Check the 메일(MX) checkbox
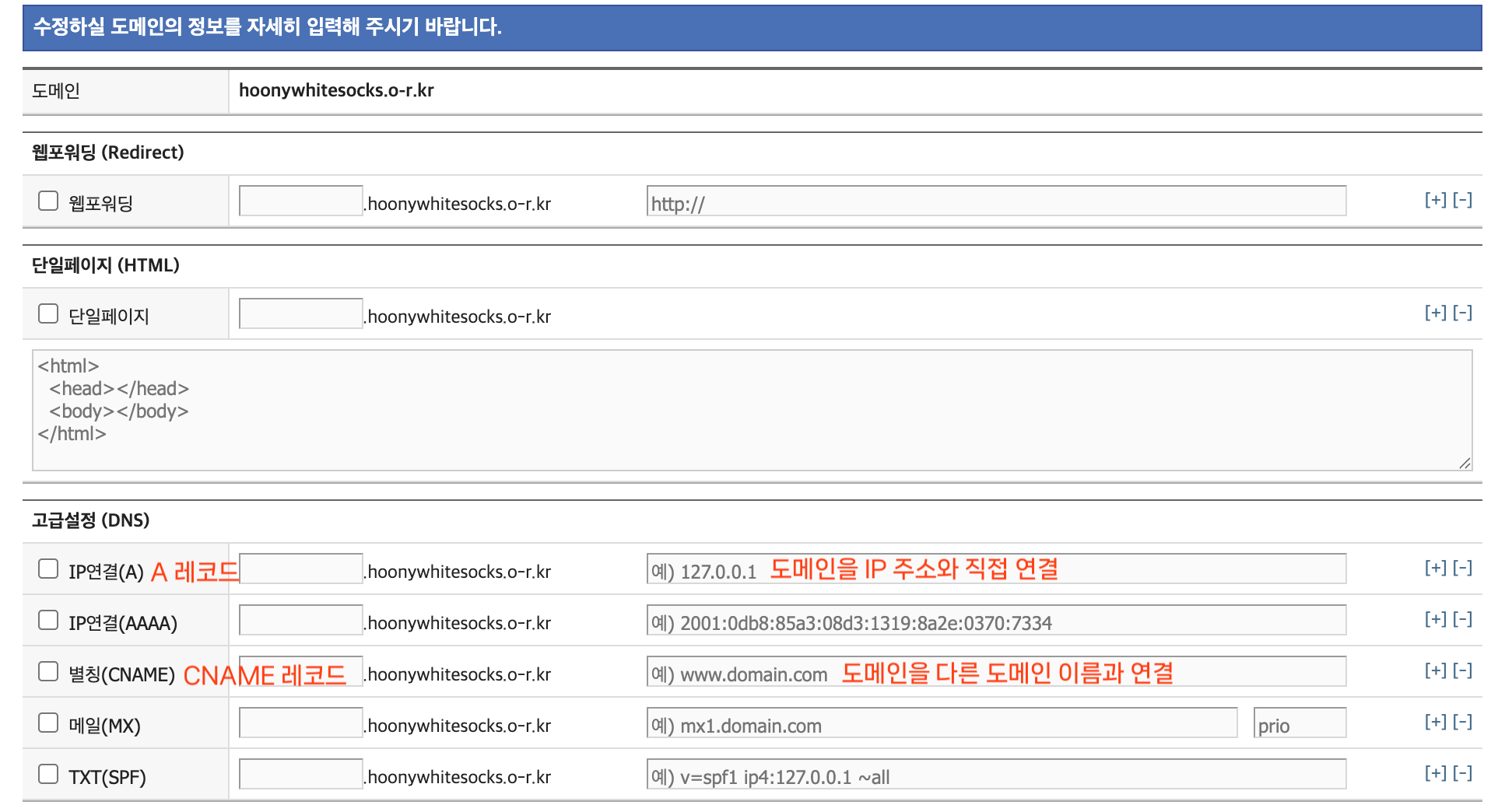The width and height of the screenshot is (1505, 812). 48,723
